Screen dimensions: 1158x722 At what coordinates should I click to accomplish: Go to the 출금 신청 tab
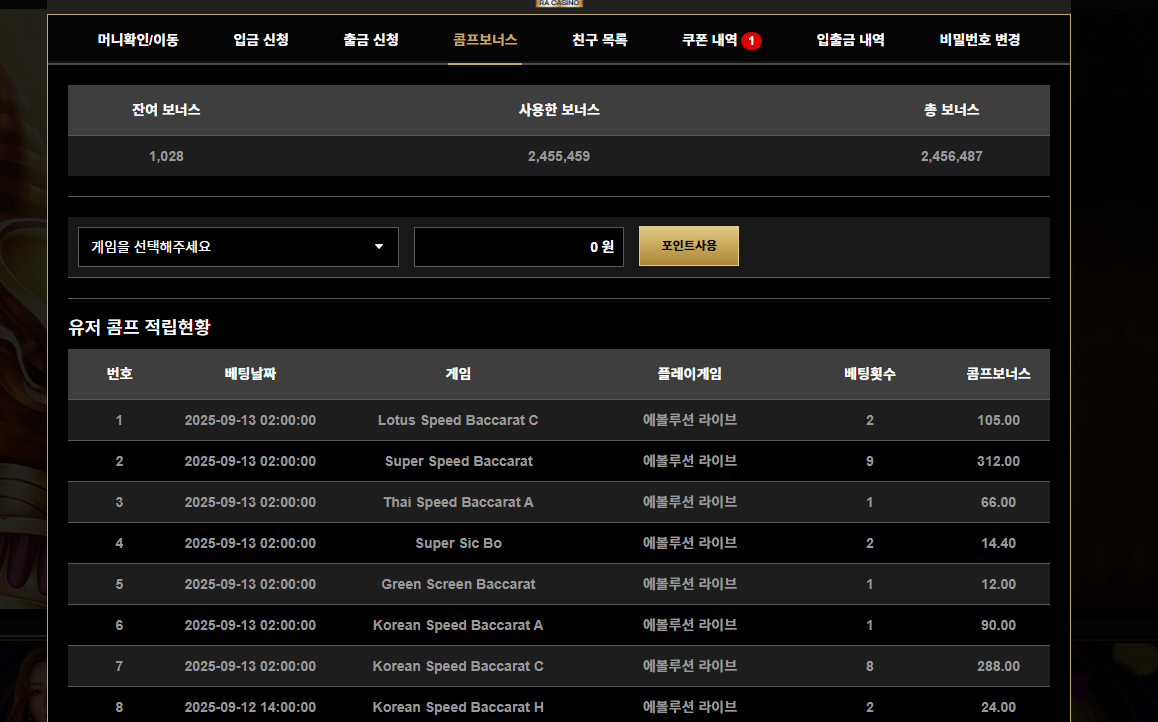point(371,40)
